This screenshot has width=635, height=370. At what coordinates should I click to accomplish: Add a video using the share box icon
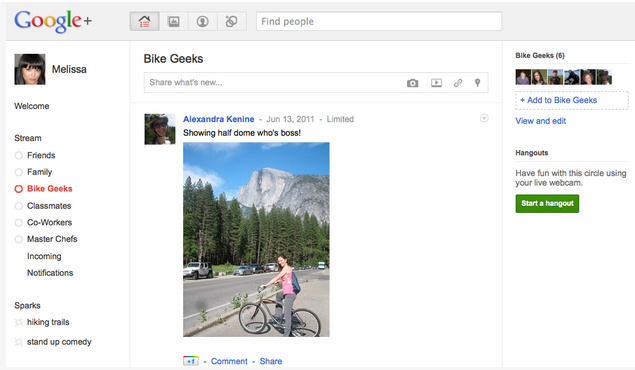click(x=436, y=83)
